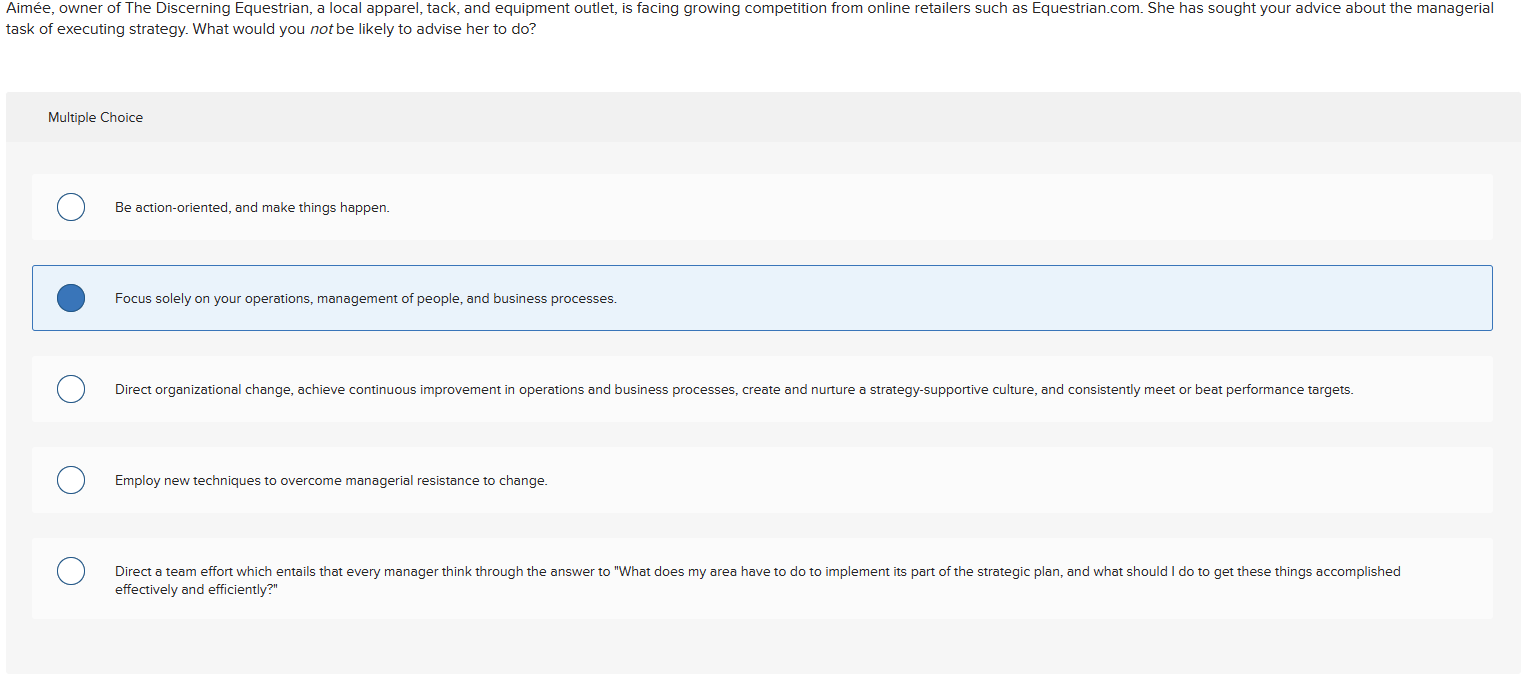Choose the 'Direct organizational change' answer

(x=71, y=389)
